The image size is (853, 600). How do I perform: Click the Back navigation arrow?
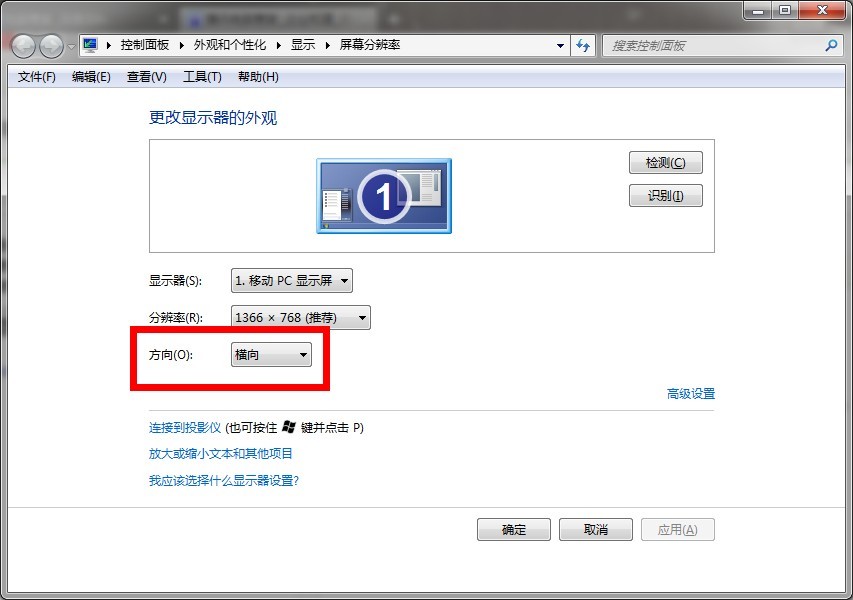[x=24, y=46]
